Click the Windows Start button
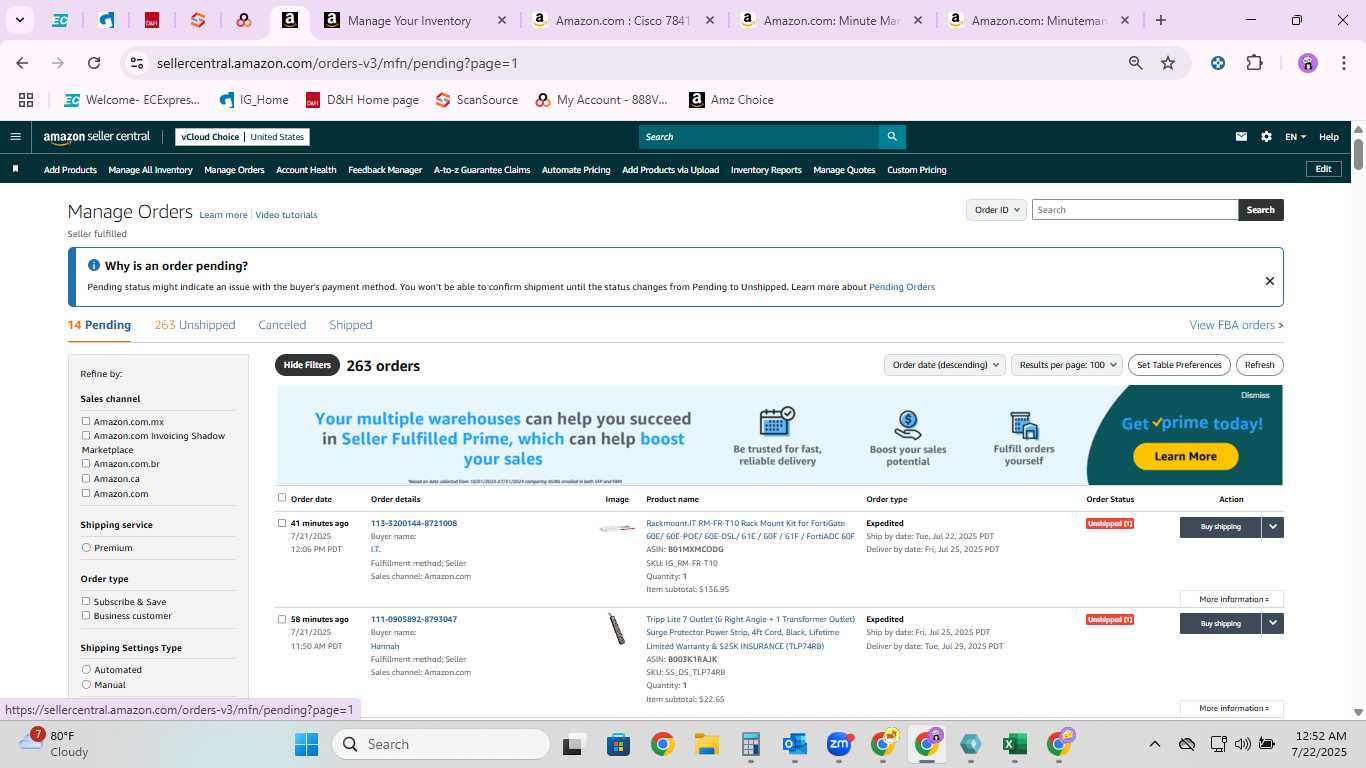 tap(306, 744)
